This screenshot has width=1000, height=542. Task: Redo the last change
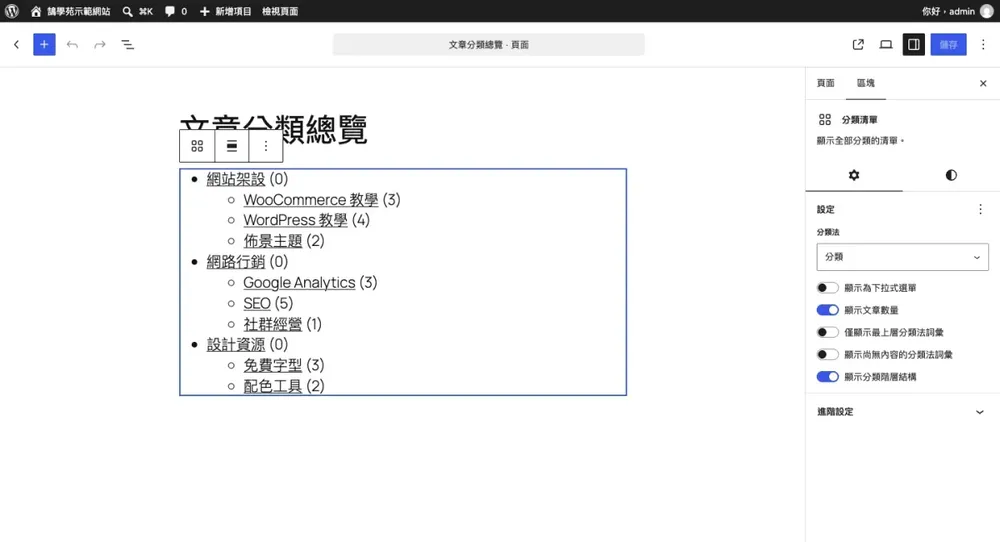(99, 45)
